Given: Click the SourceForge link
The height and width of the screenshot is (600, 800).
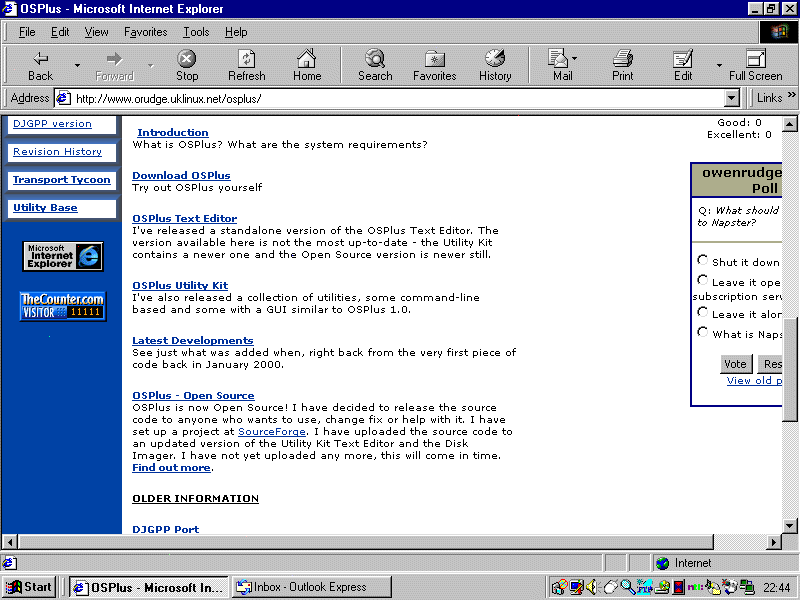Looking at the screenshot, I should coord(272,432).
